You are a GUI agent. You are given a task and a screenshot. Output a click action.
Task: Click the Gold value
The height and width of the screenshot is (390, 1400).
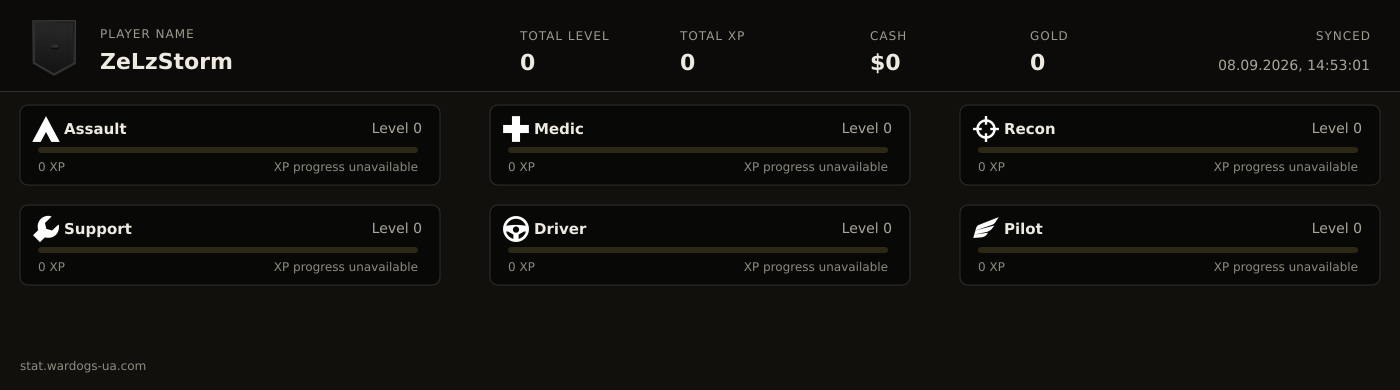(x=1037, y=63)
